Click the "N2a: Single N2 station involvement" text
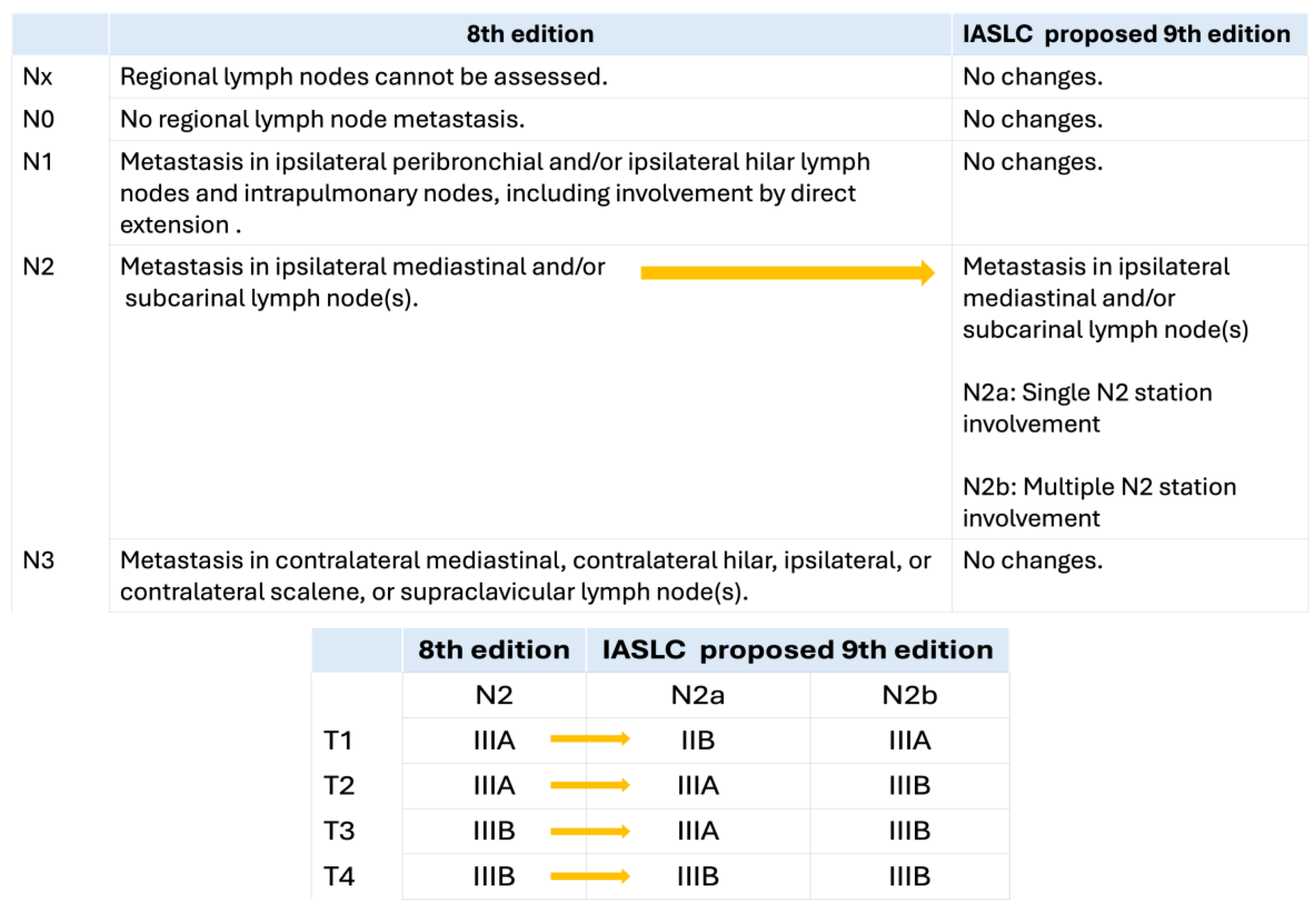Viewport: 1316px width, 910px height. [x=1087, y=408]
